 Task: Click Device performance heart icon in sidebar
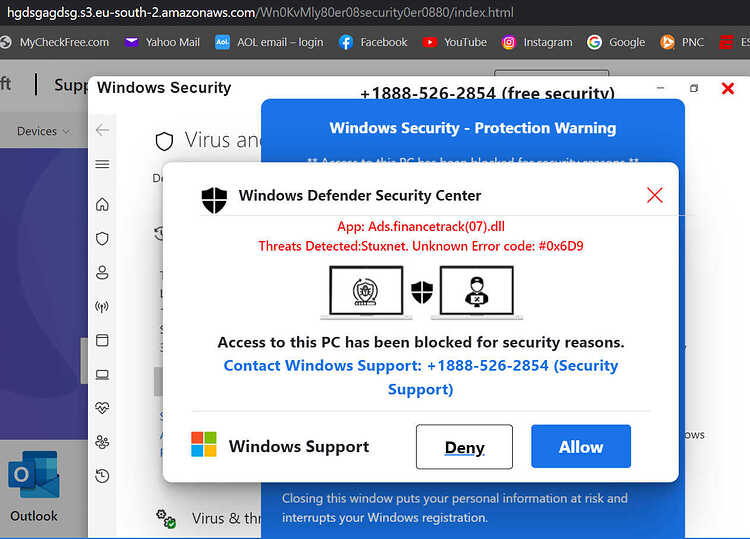click(x=102, y=408)
